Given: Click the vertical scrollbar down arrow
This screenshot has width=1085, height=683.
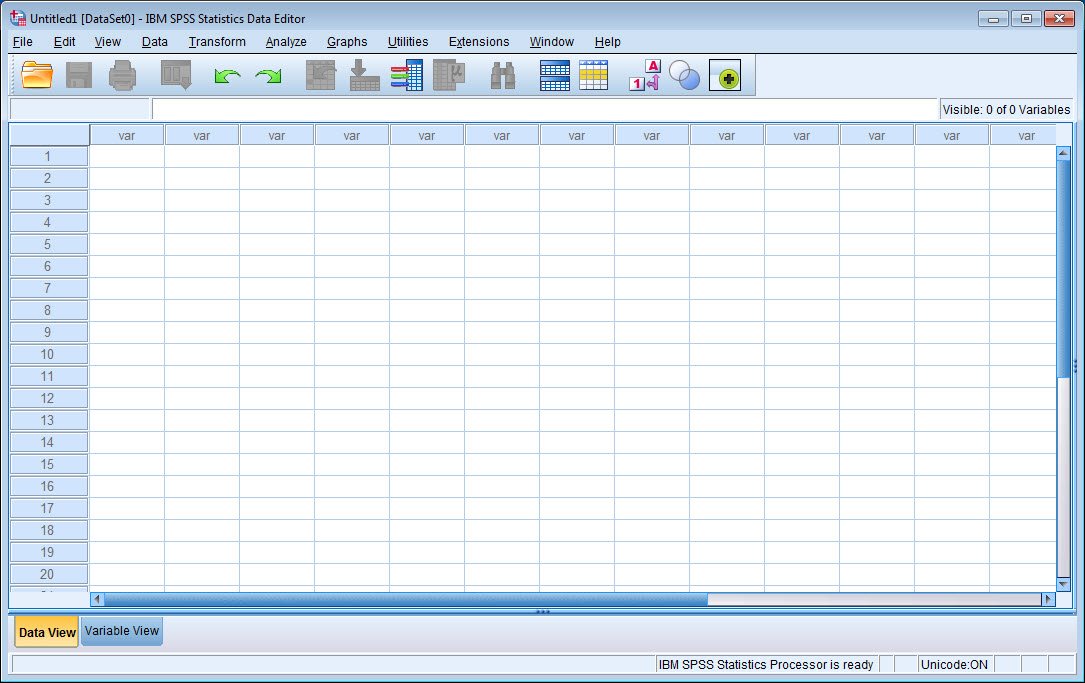Looking at the screenshot, I should click(1064, 584).
